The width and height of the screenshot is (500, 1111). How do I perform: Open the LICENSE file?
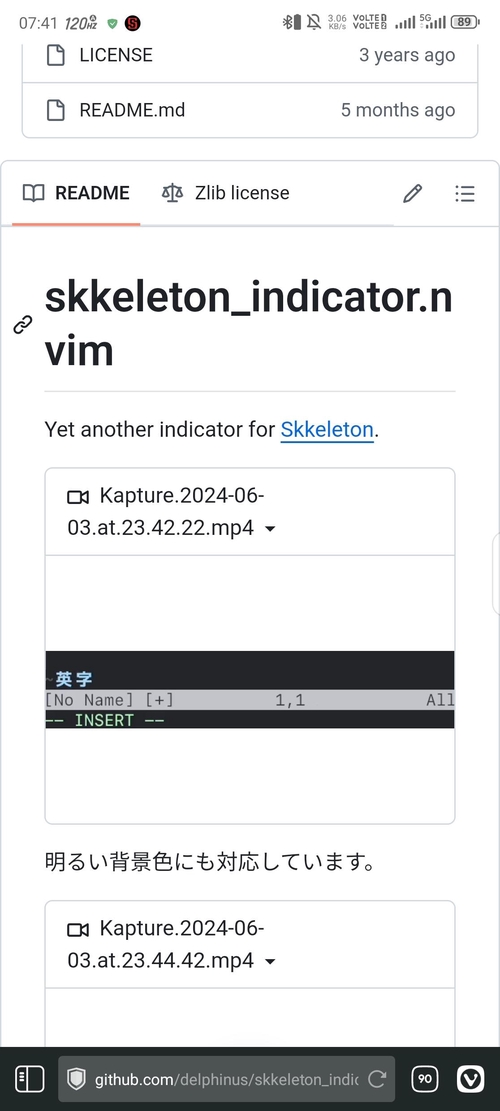tap(116, 55)
